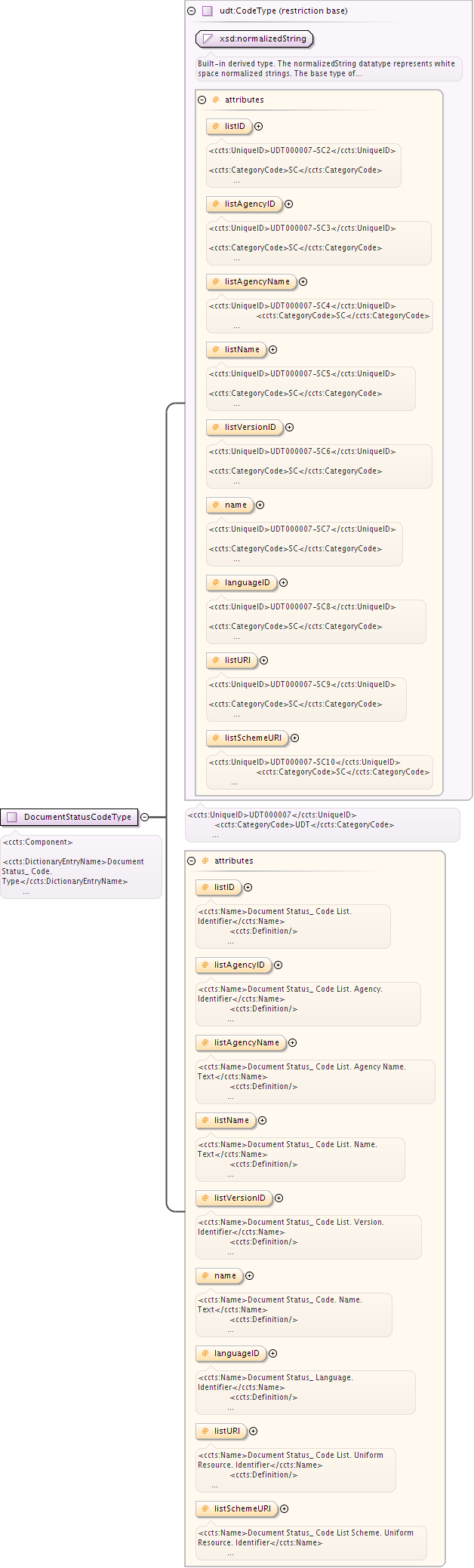474x1568 pixels.
Task: Select listName attribute annotated 'Code List. Name. Text'
Action: pyautogui.click(x=231, y=1120)
